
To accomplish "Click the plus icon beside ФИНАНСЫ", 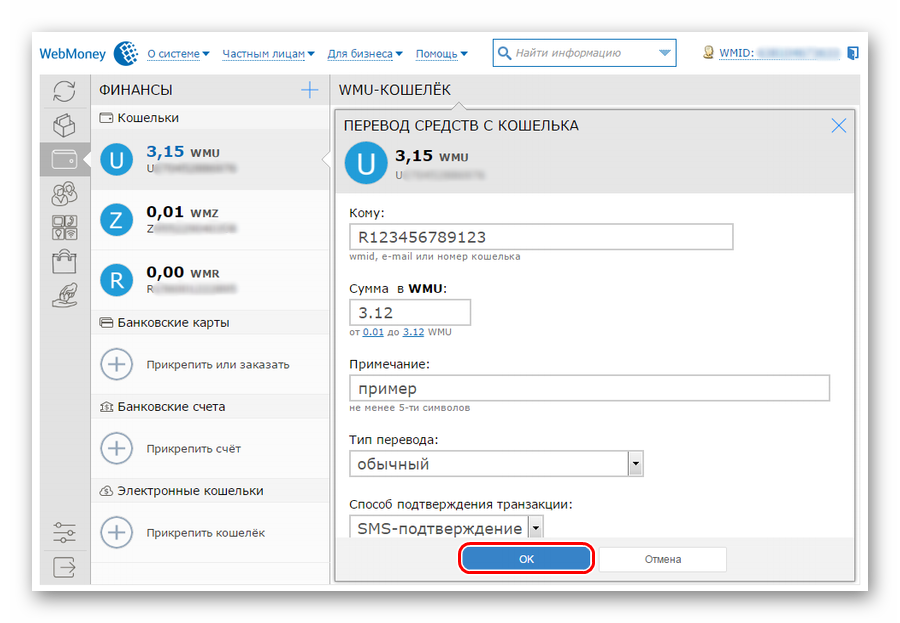I will [309, 90].
